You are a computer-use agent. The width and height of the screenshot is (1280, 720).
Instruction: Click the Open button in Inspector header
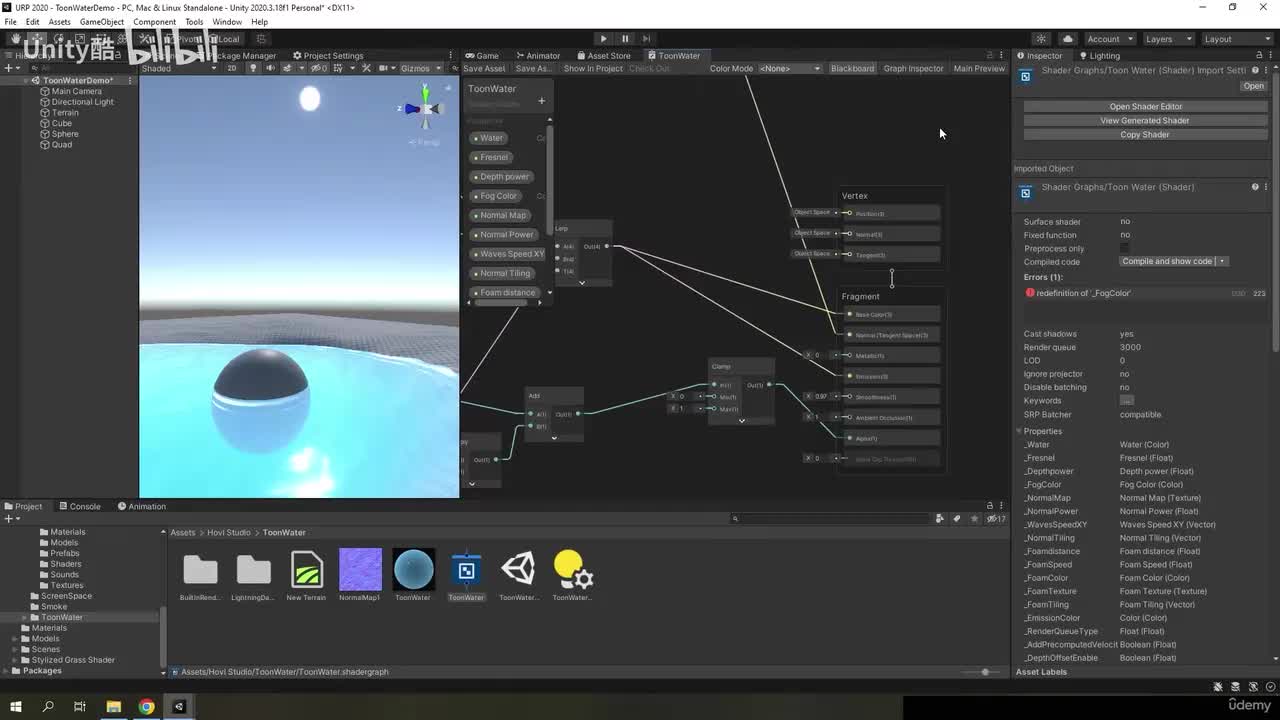pyautogui.click(x=1253, y=86)
